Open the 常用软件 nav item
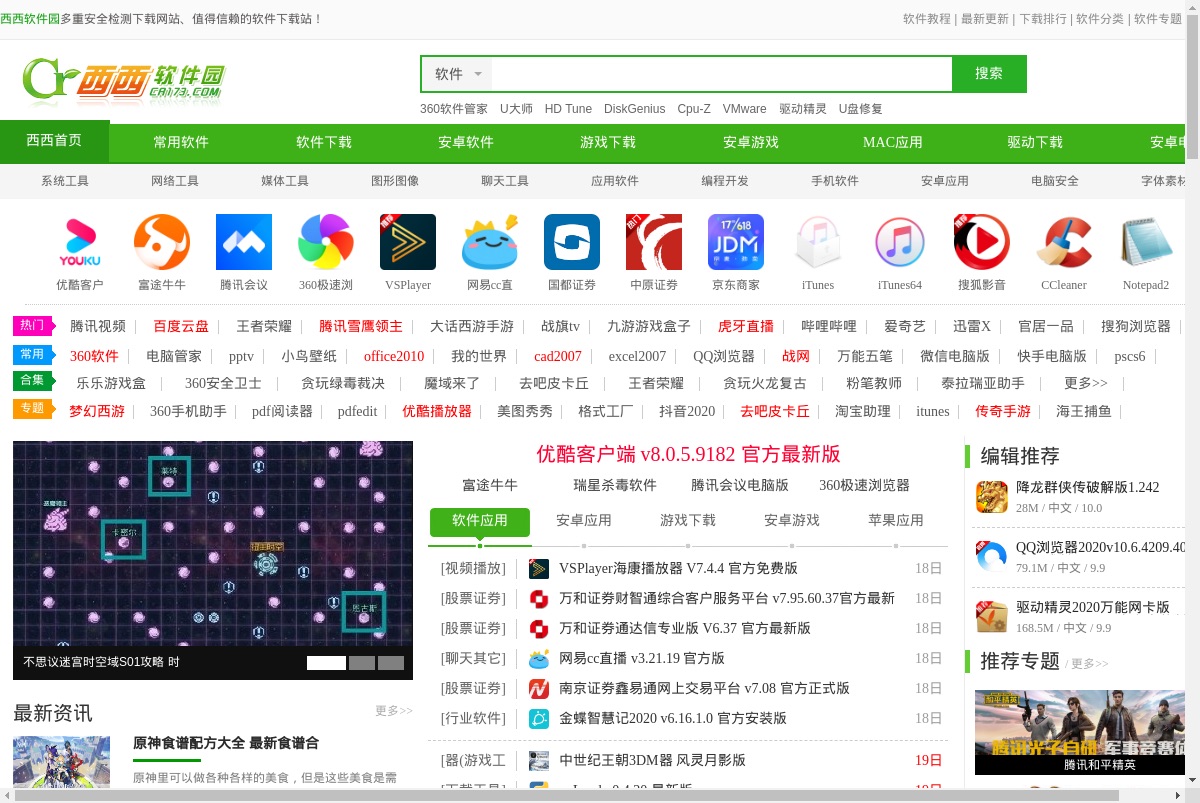The image size is (1200, 803). [181, 142]
